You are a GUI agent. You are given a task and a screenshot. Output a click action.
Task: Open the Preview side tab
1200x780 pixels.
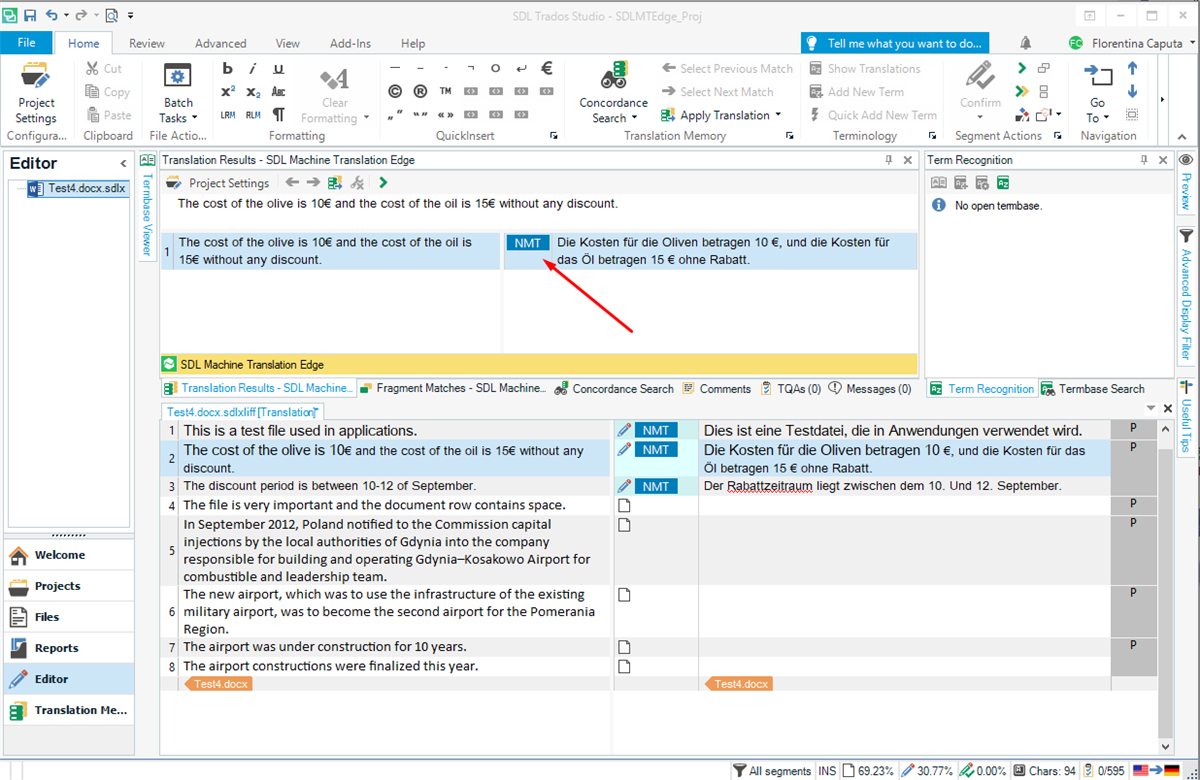1186,183
